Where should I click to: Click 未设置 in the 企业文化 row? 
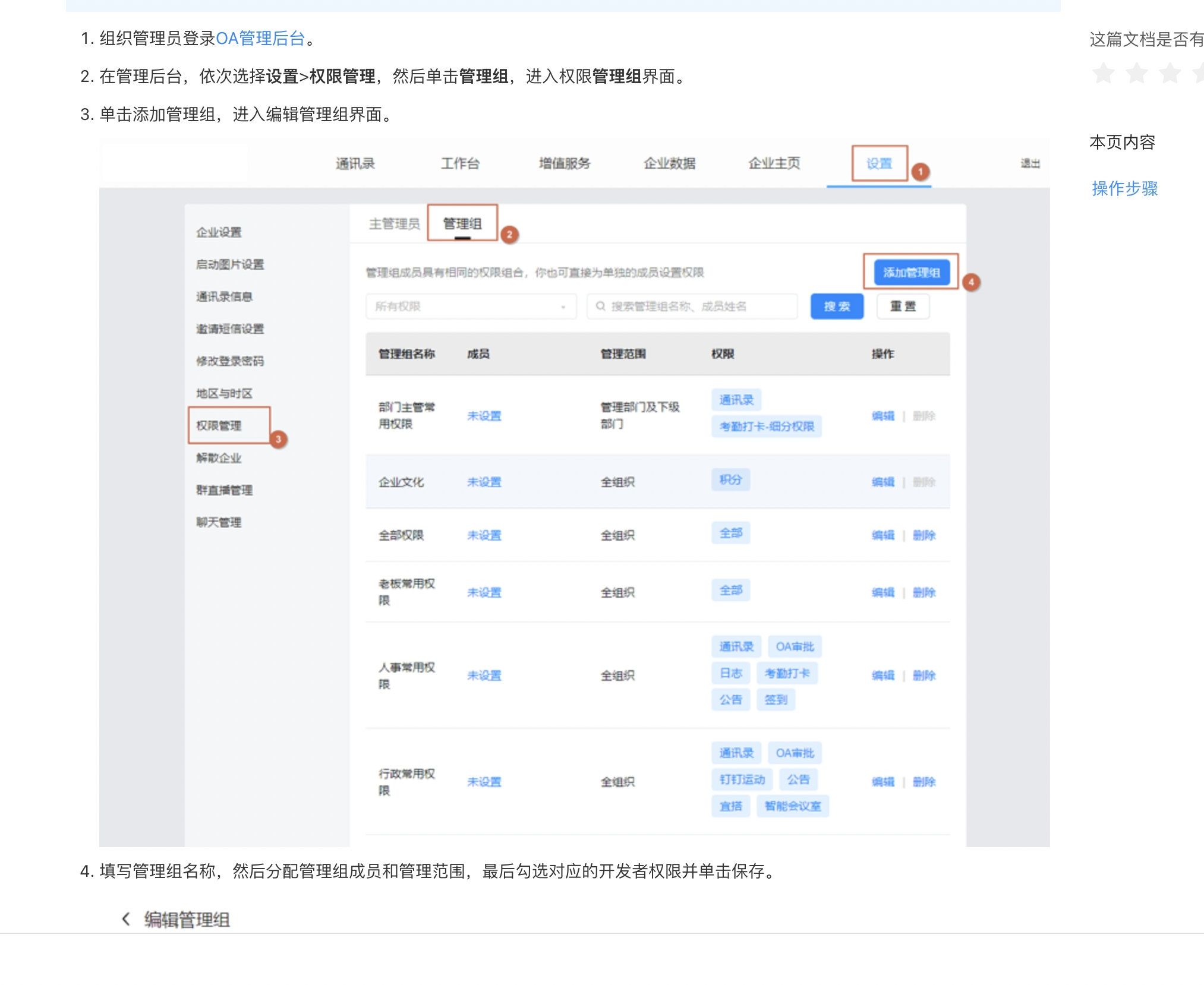[x=484, y=482]
